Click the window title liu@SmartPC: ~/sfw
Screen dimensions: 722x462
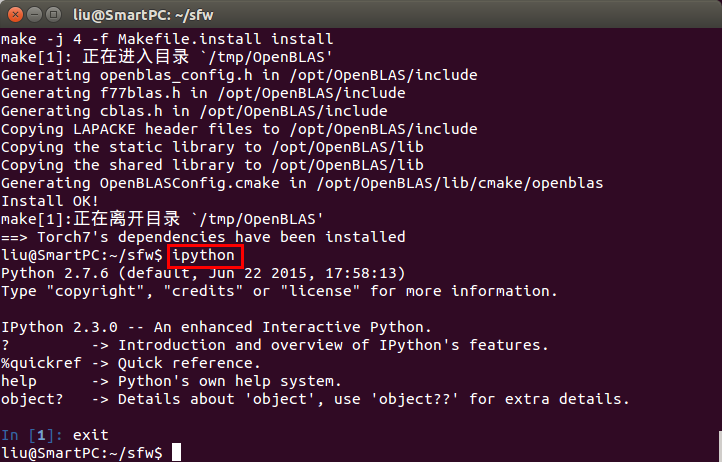pos(143,15)
